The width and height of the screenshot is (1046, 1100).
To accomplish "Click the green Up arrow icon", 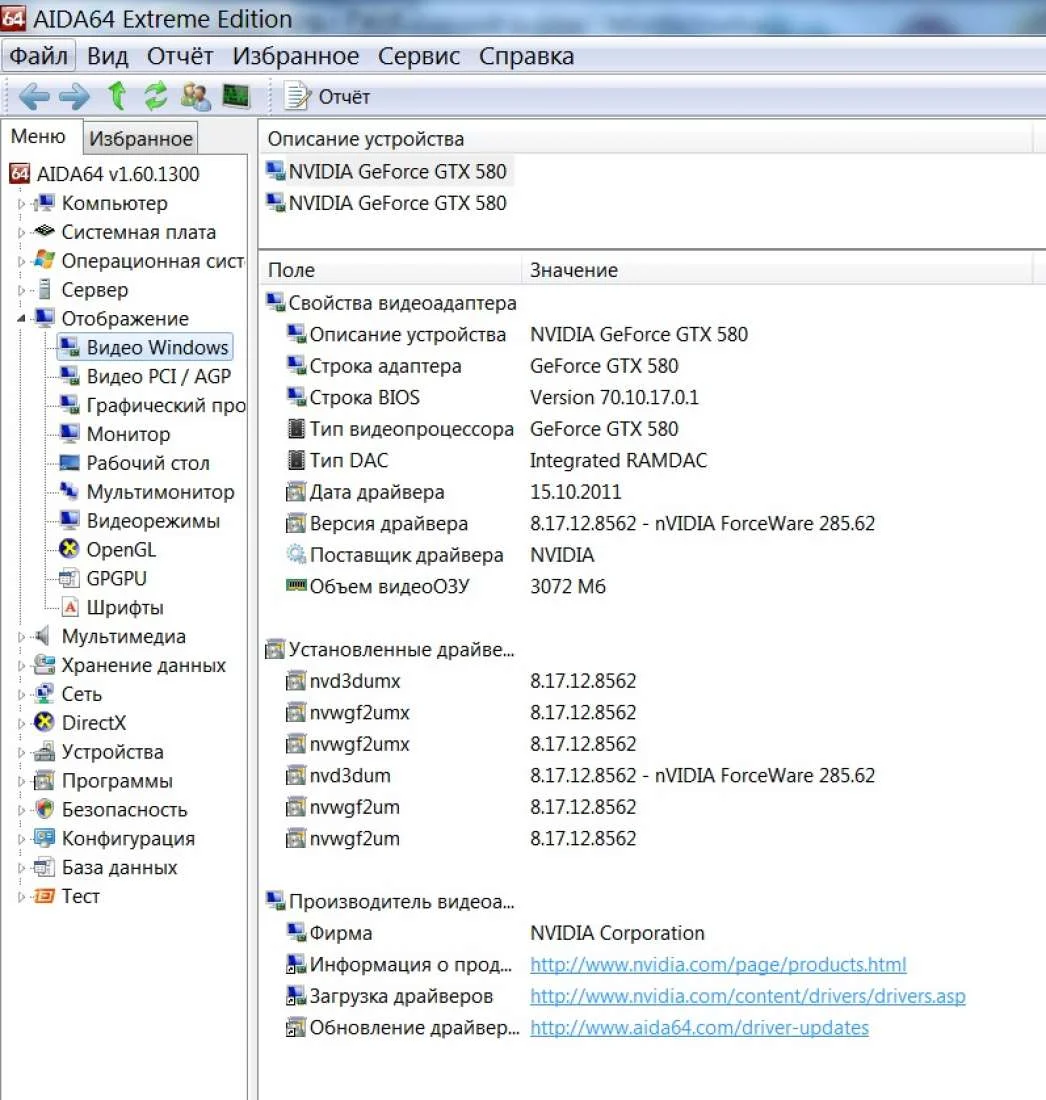I will [117, 96].
